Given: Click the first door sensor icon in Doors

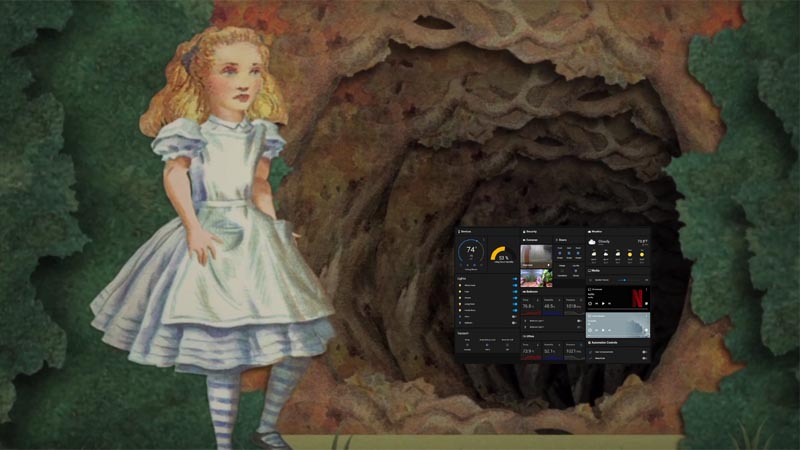Looking at the screenshot, I should 560,254.
